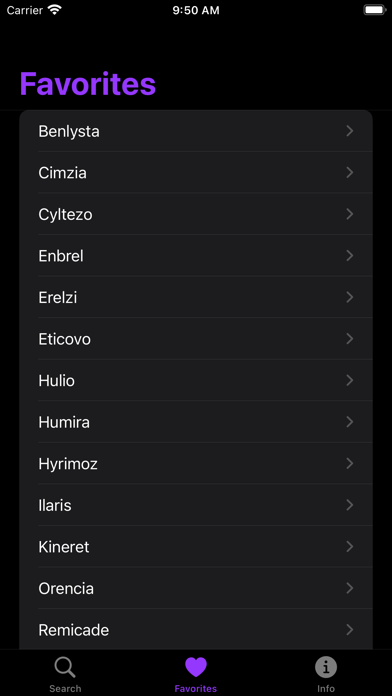Open Orencia from the favorites
392x696 pixels.
(196, 588)
